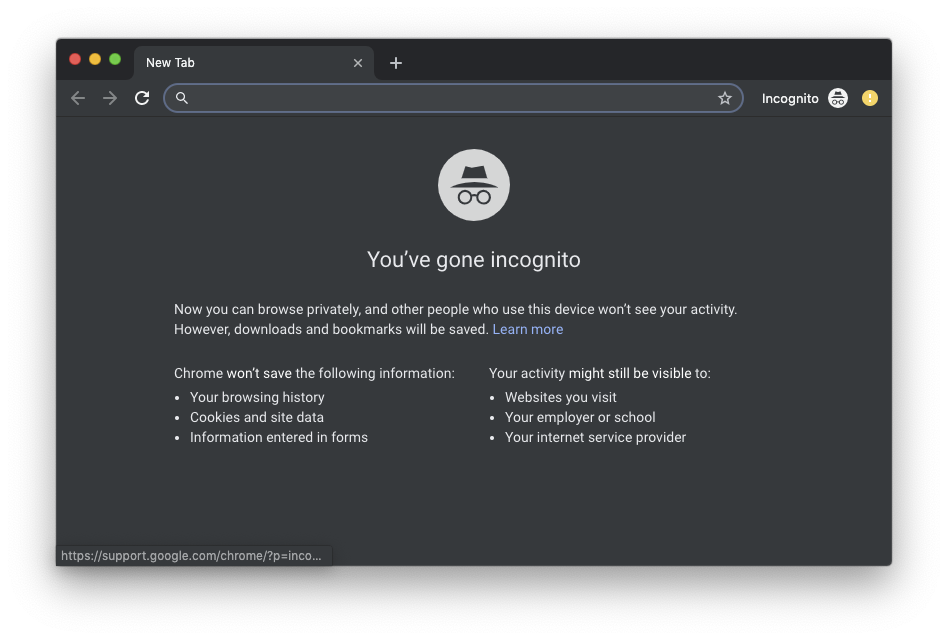Screen dimensions: 948x640
Task: Close the New Tab tab
Action: click(x=358, y=63)
